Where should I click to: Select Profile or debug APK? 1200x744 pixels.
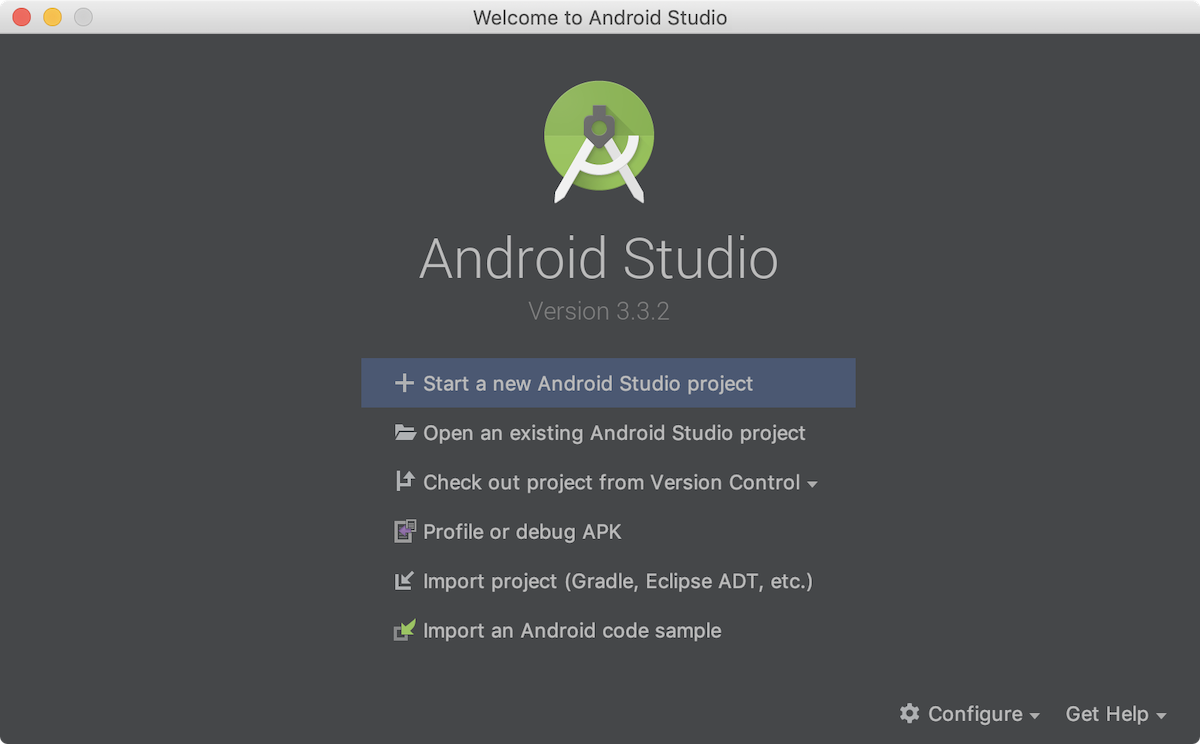coord(521,531)
